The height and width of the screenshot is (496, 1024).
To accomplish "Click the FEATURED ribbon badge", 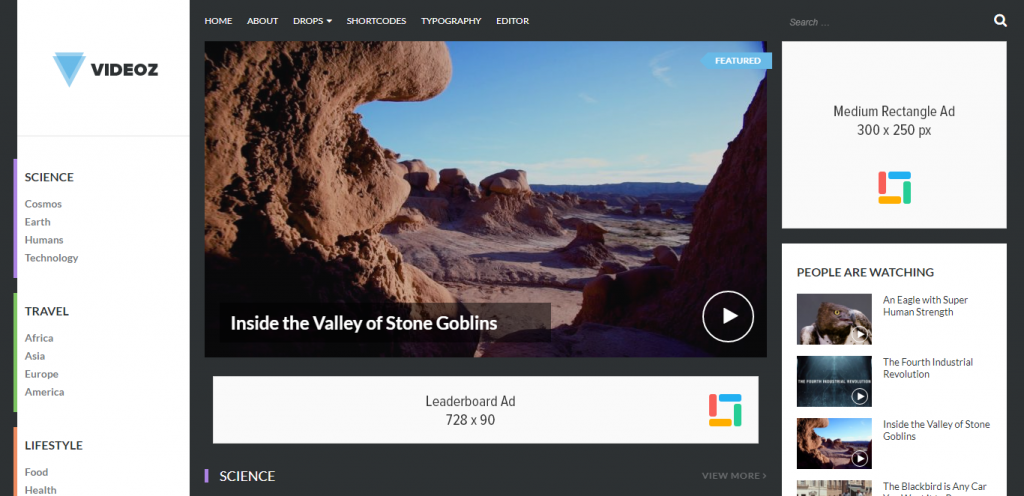I will click(x=737, y=61).
